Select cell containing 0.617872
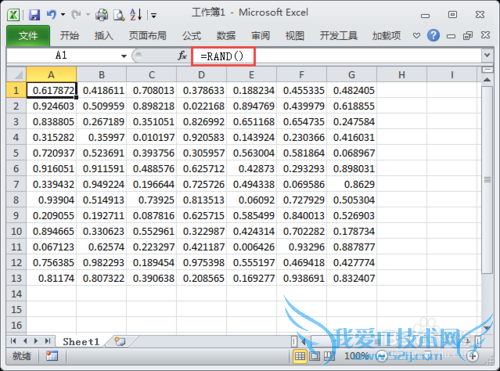This screenshot has width=500, height=371. pos(51,90)
